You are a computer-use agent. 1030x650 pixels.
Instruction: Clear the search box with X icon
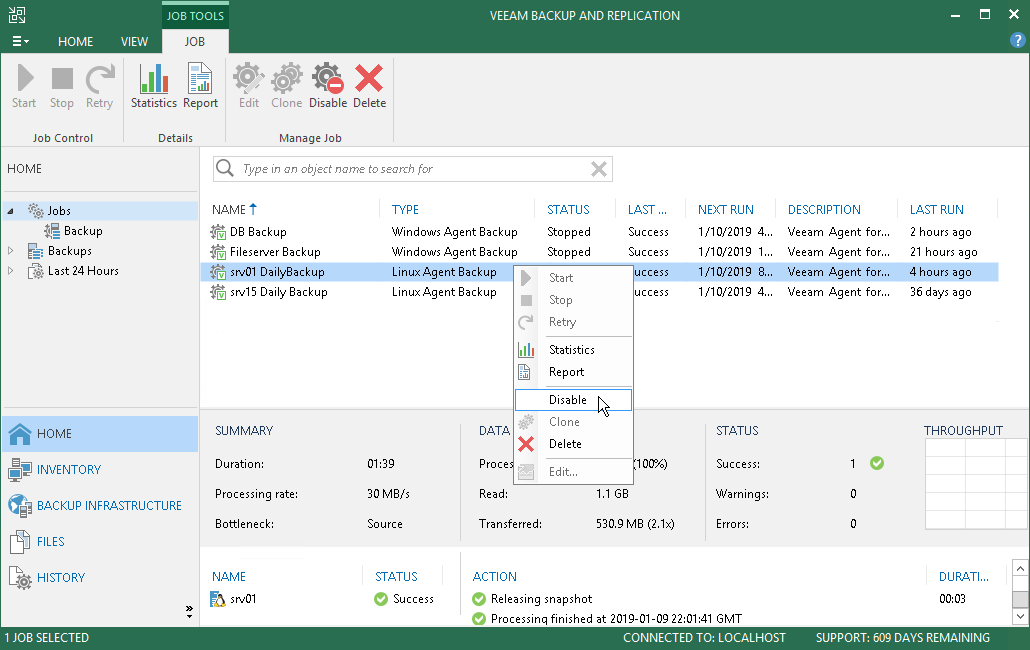[598, 169]
